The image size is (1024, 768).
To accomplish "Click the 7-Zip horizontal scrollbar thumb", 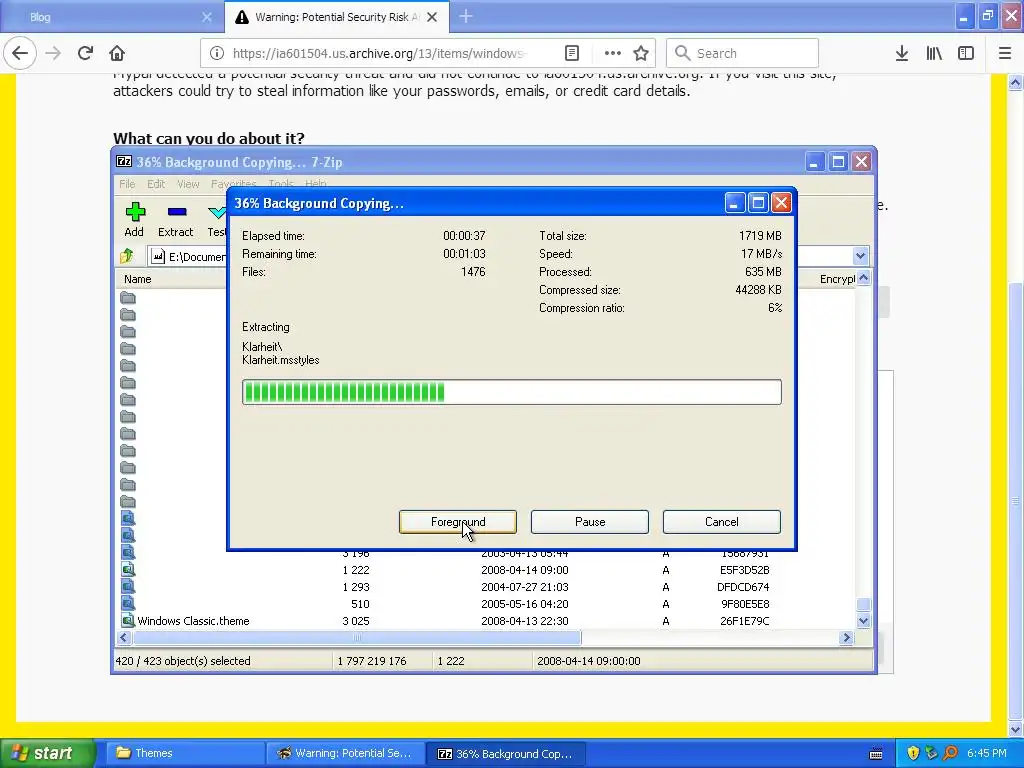I will [x=357, y=637].
